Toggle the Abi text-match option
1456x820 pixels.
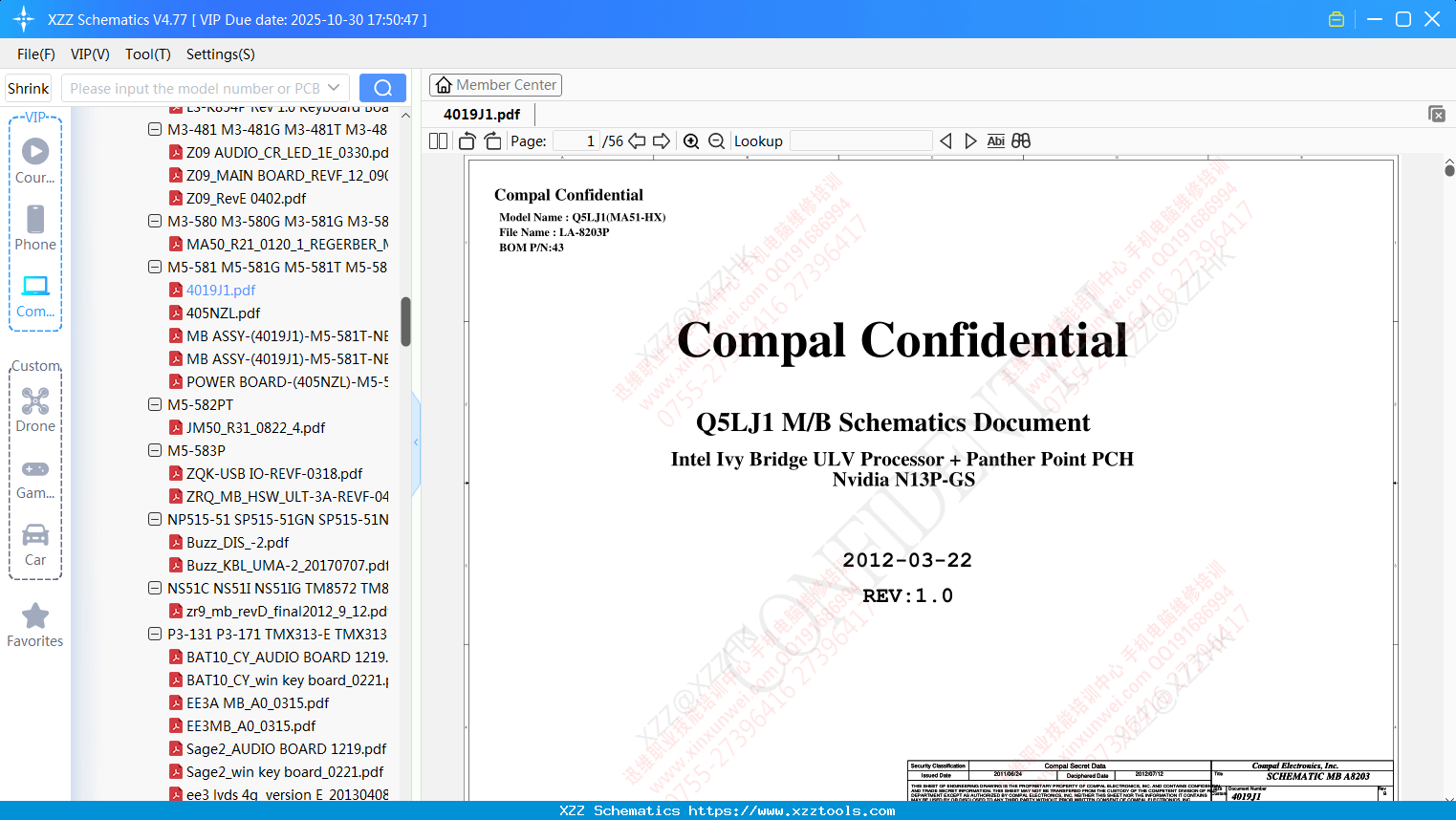(995, 141)
